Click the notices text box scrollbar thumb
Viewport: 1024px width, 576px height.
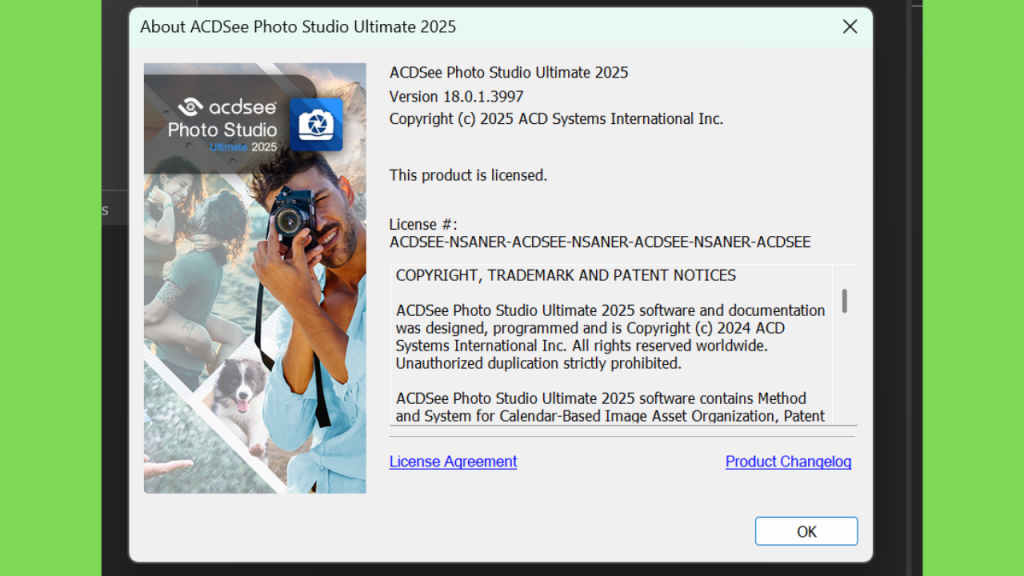tap(844, 301)
